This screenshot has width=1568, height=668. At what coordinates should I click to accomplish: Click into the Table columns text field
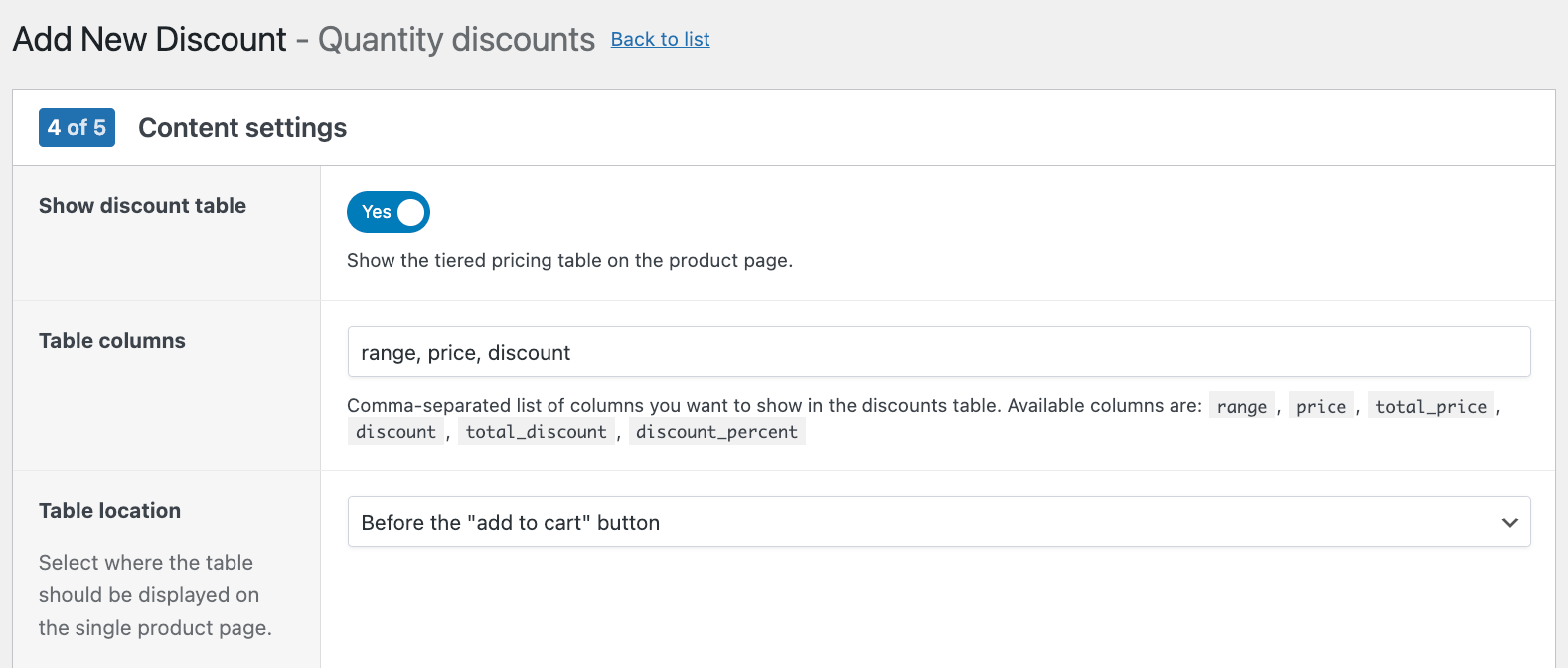(939, 352)
